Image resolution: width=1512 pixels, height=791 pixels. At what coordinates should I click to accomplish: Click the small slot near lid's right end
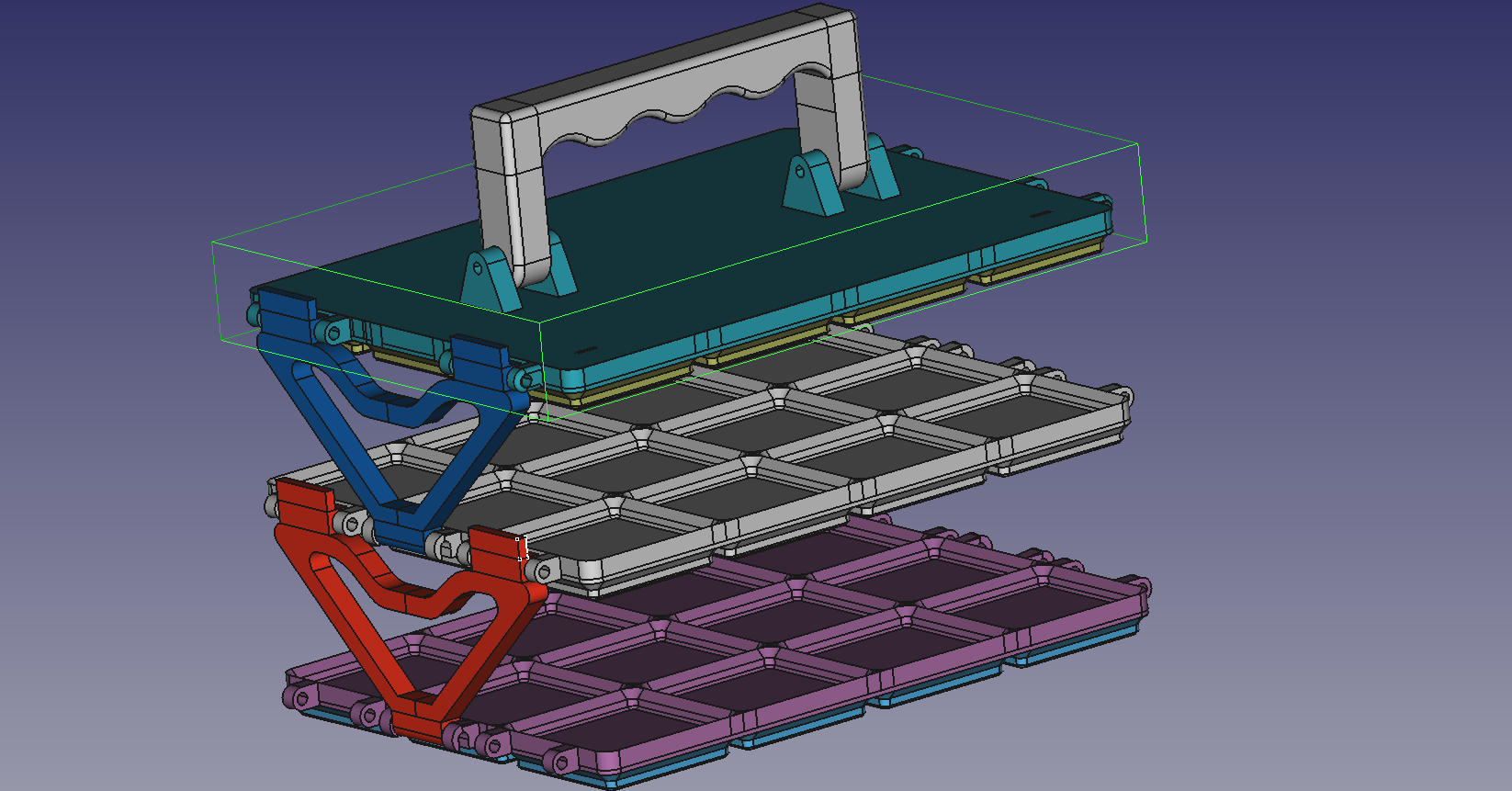pyautogui.click(x=1040, y=214)
